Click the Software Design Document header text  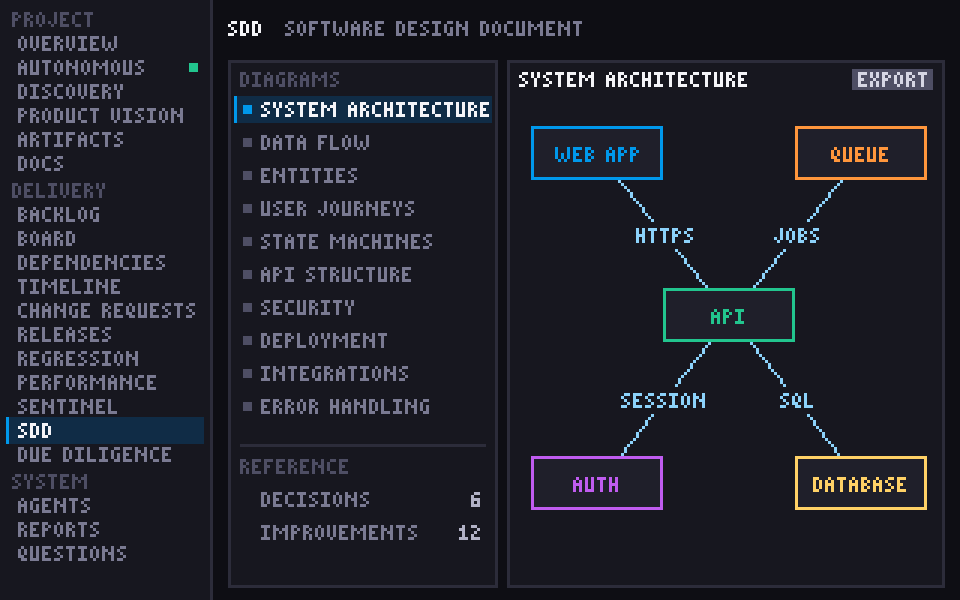coord(433,29)
